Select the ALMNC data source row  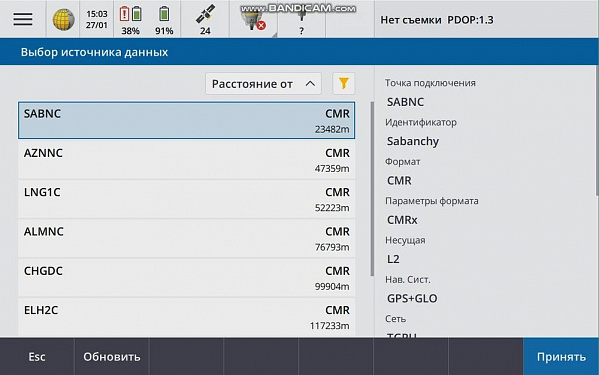coord(186,238)
